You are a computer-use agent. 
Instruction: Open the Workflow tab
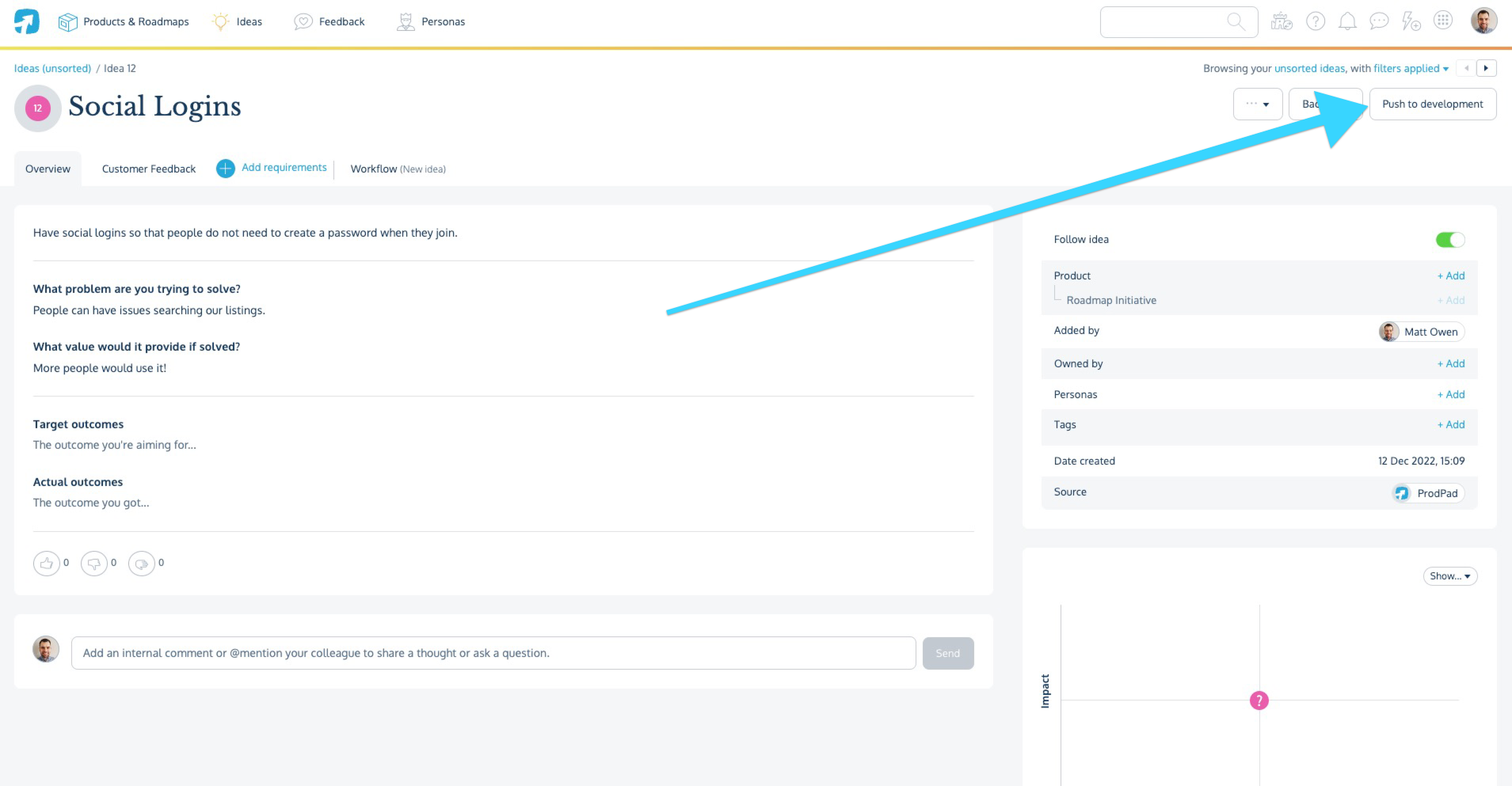pos(375,169)
